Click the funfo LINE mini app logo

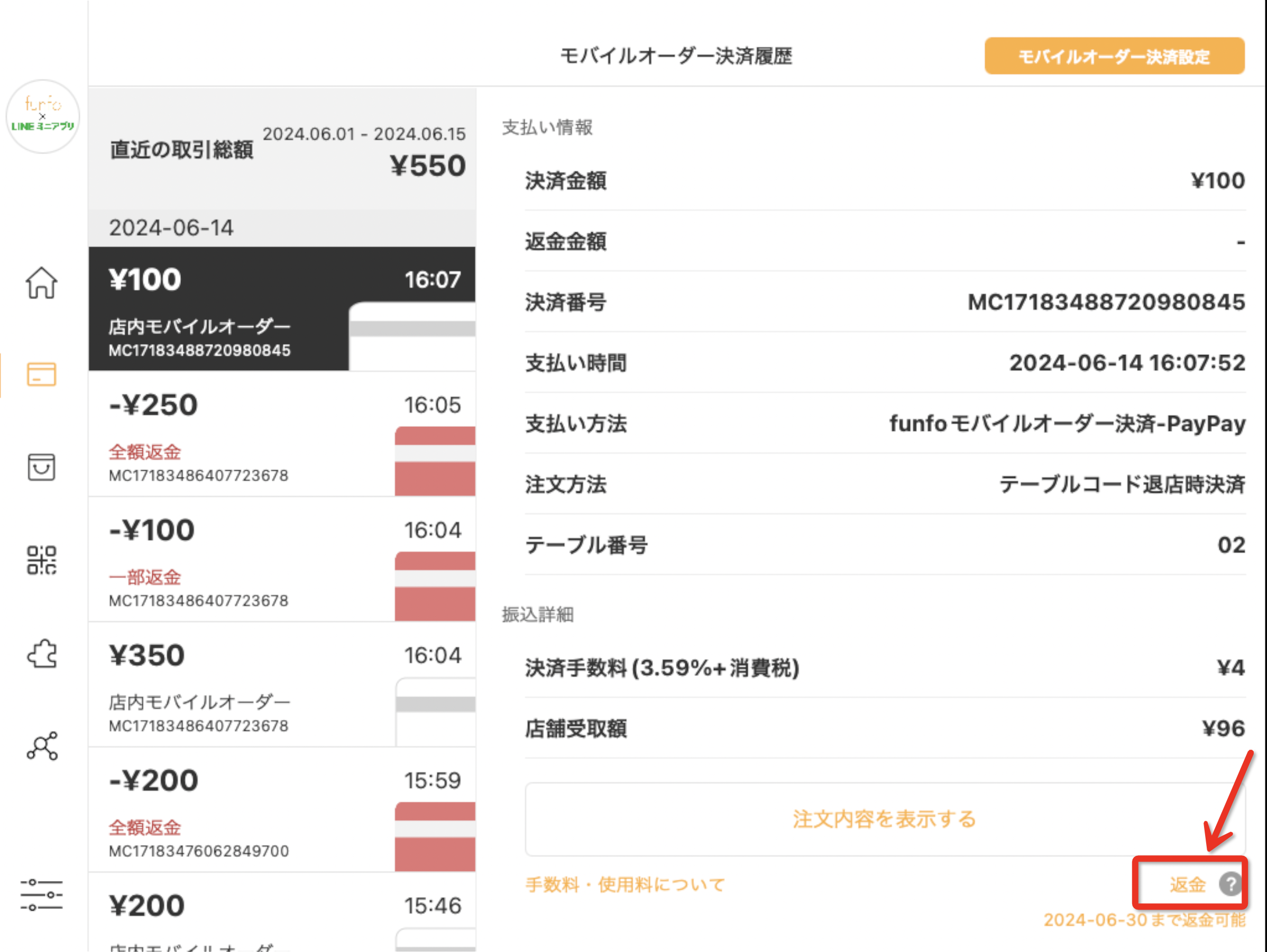pyautogui.click(x=43, y=116)
